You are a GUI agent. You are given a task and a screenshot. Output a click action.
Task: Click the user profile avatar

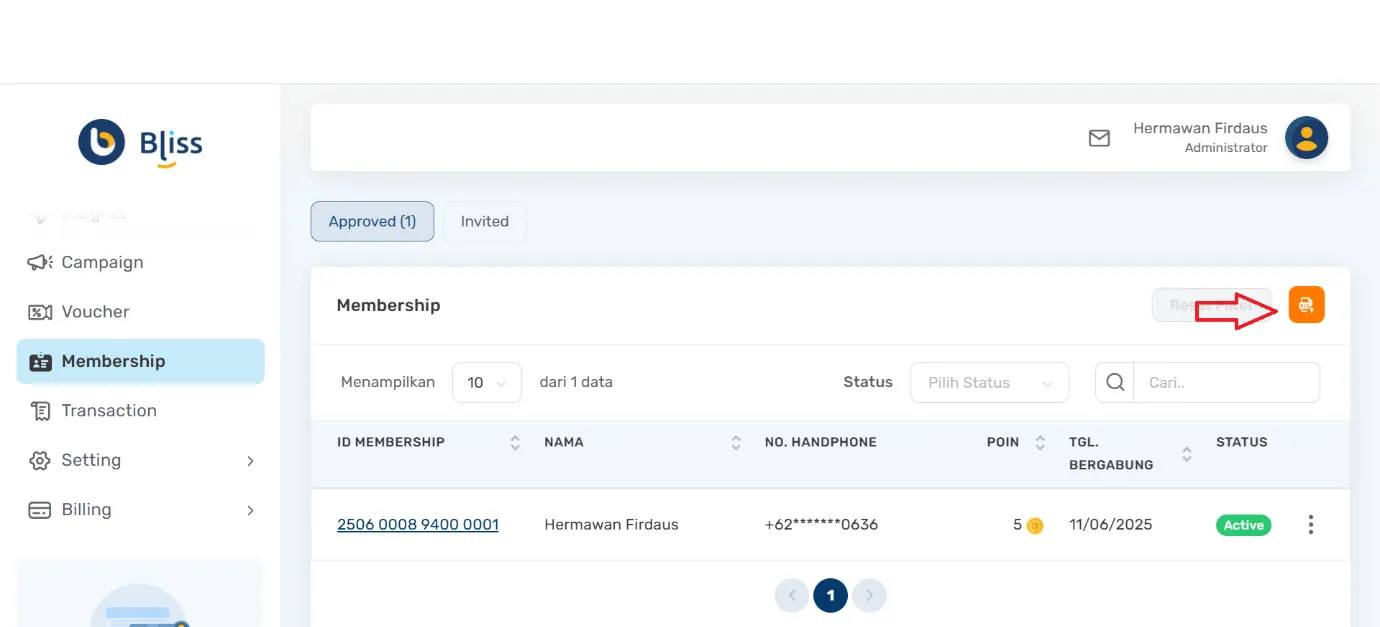tap(1306, 138)
